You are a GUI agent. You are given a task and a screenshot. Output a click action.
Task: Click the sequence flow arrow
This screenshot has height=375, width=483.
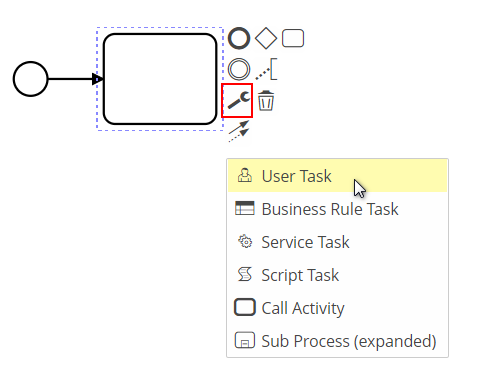76,79
